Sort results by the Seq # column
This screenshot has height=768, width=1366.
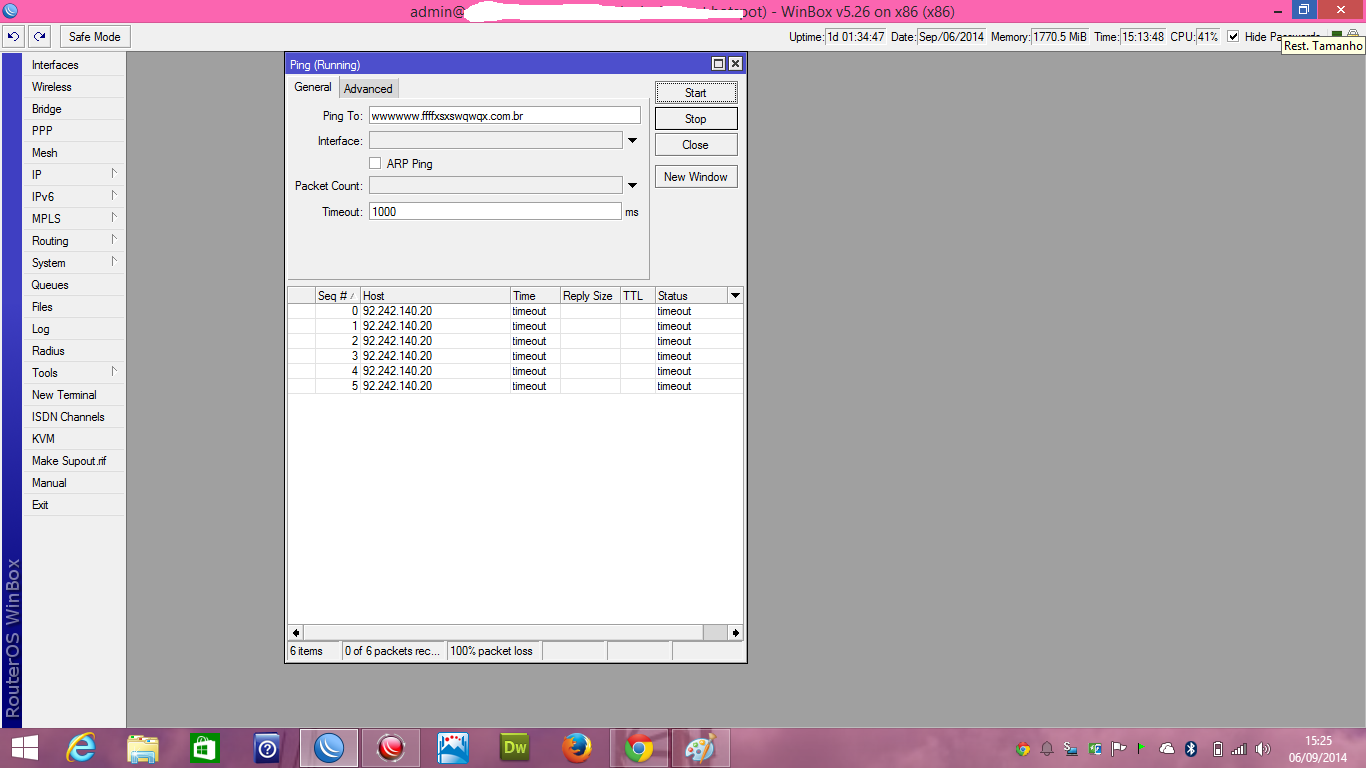click(337, 296)
